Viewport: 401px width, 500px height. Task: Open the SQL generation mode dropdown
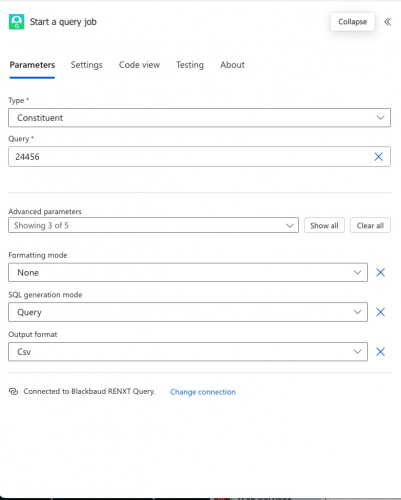pos(188,312)
